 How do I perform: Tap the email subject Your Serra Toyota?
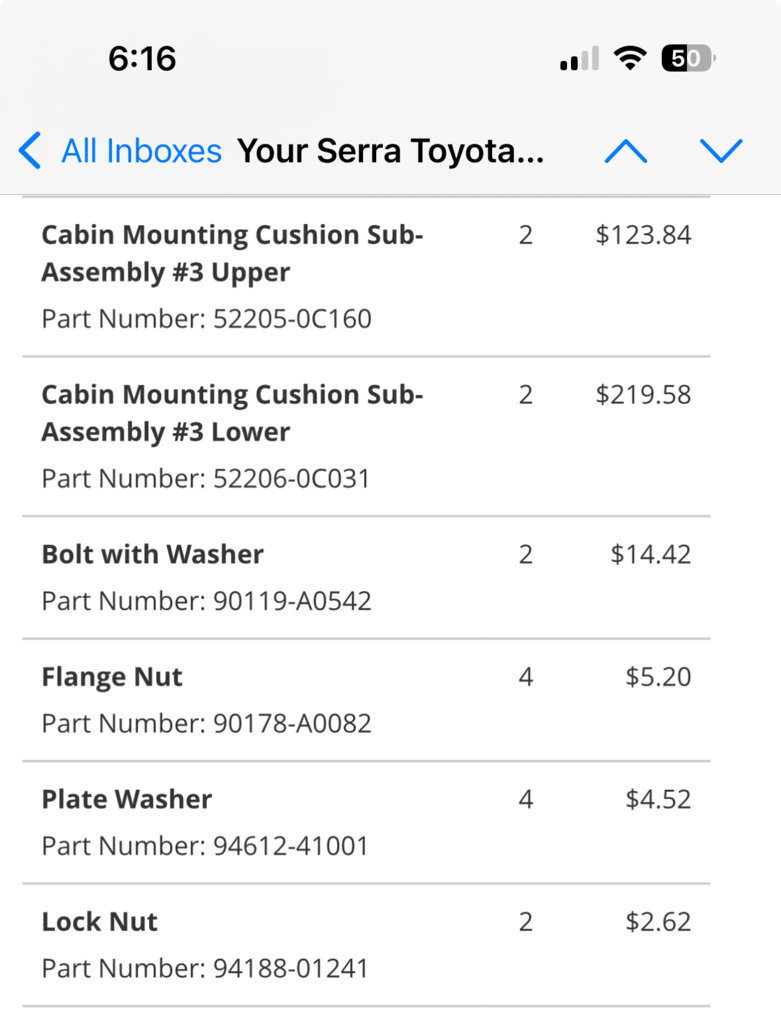pyautogui.click(x=390, y=151)
